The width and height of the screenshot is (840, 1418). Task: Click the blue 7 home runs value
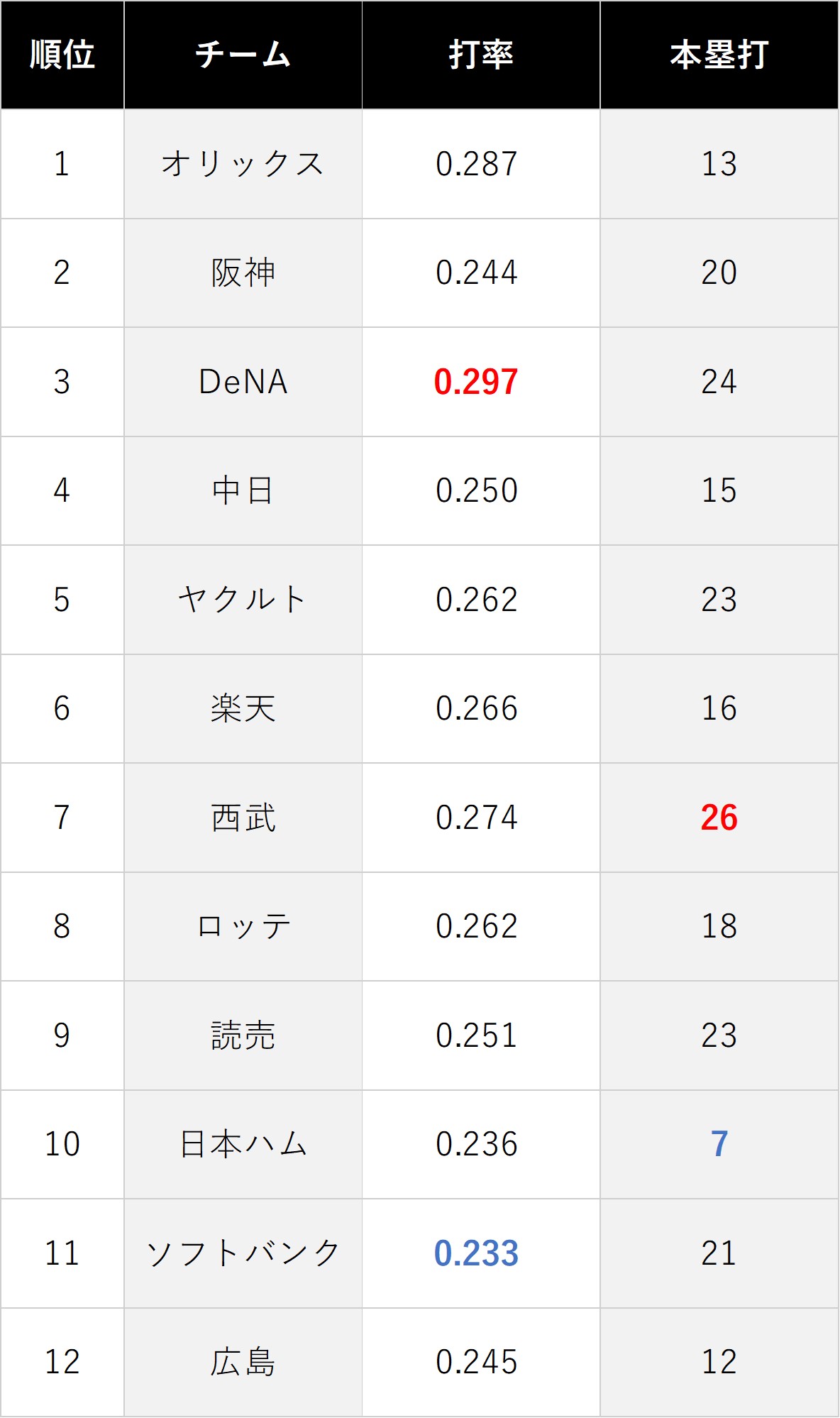click(x=719, y=1144)
